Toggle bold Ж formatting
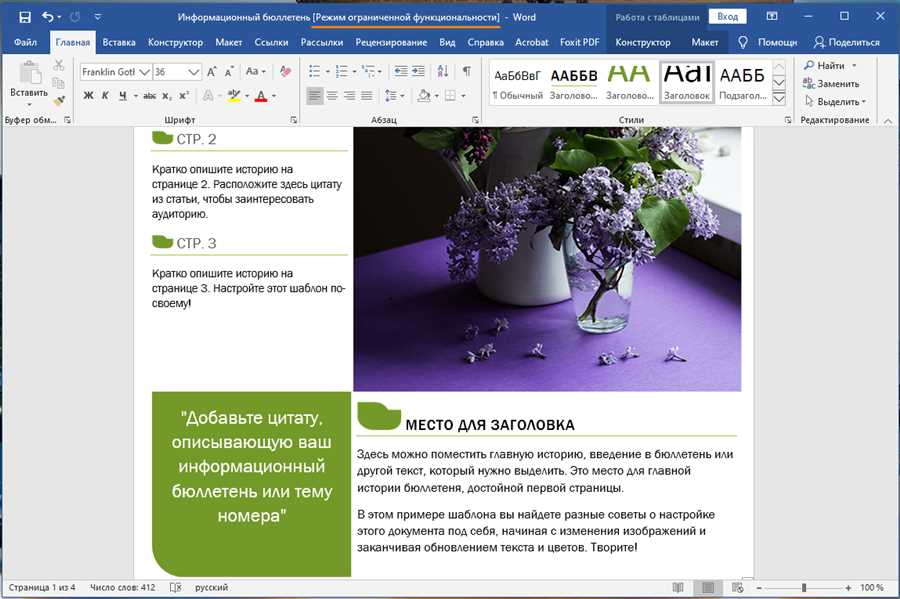Screen dimensions: 900x599 [x=88, y=96]
